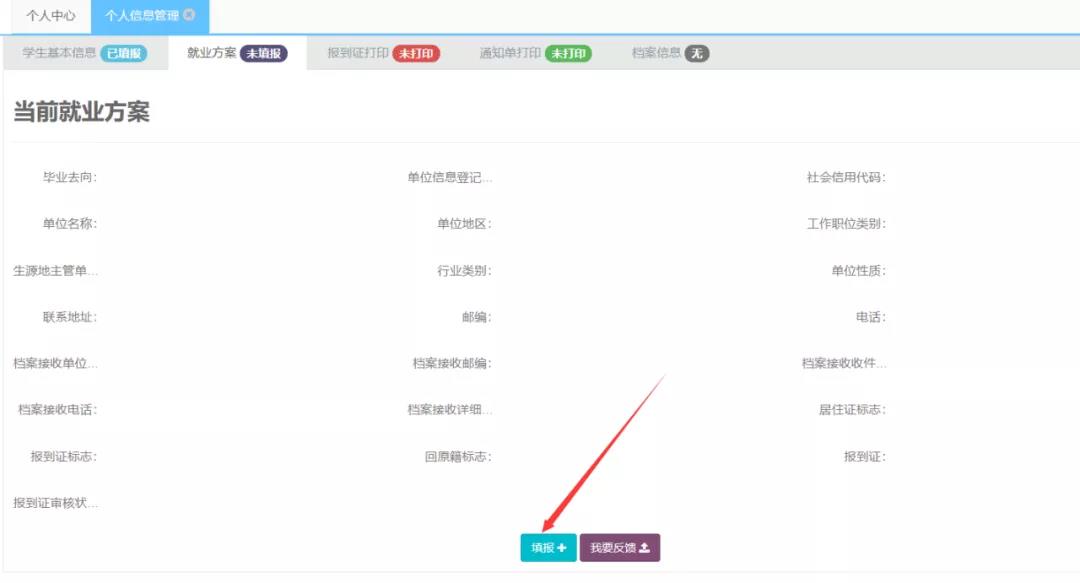Return to the 个人中心 tab
The height and width of the screenshot is (583, 1080).
tap(49, 16)
